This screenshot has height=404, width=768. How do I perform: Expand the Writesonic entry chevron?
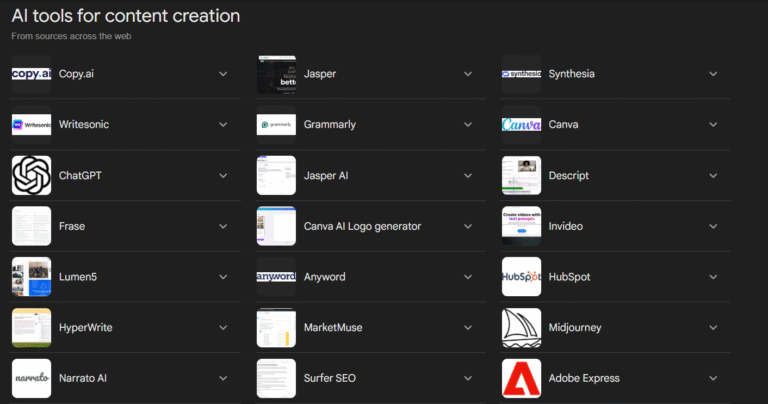[223, 125]
